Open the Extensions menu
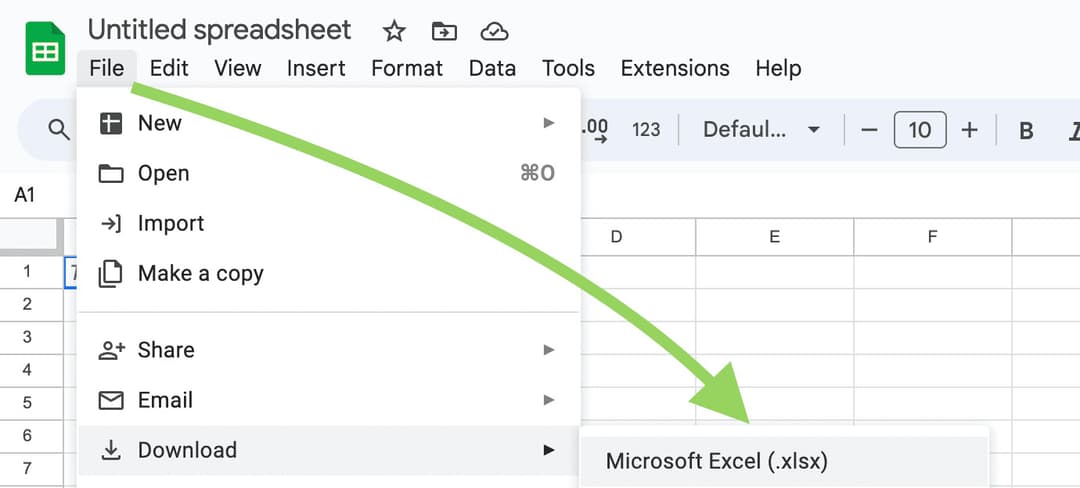Viewport: 1080px width, 488px height. pyautogui.click(x=675, y=68)
